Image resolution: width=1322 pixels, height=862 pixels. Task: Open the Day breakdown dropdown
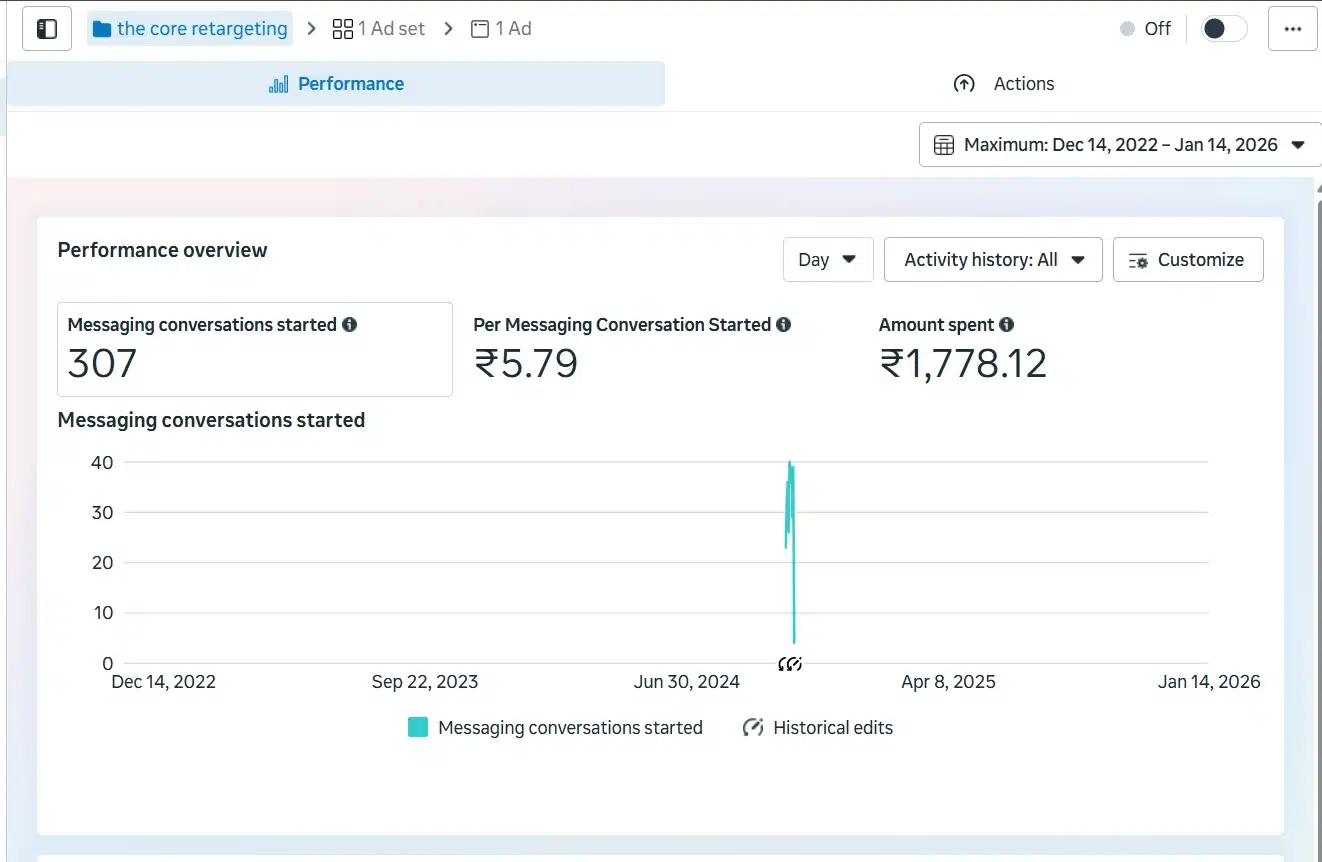pos(827,260)
